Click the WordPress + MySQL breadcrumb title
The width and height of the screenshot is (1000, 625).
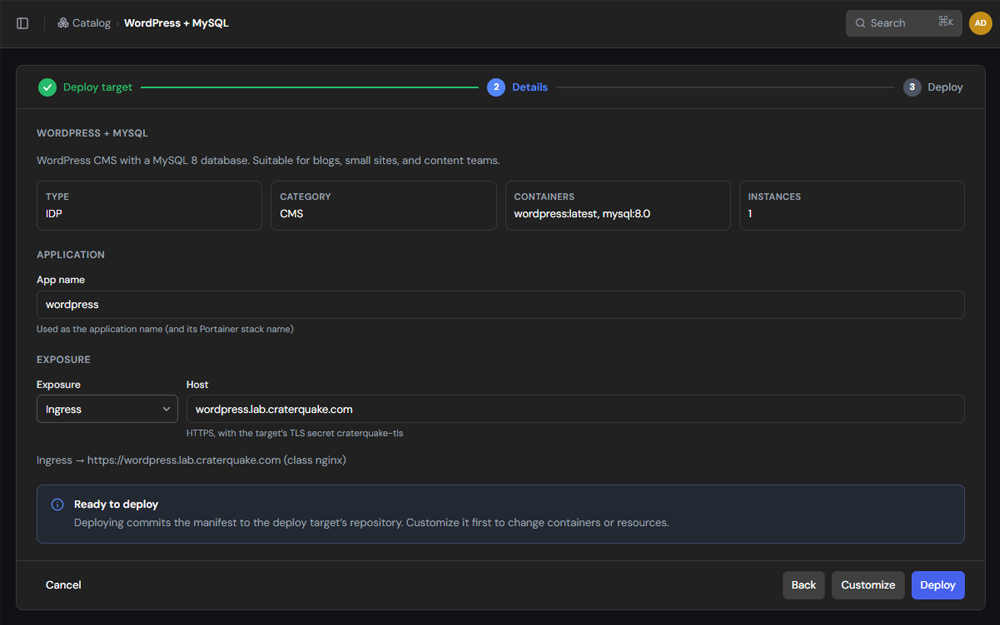(176, 23)
